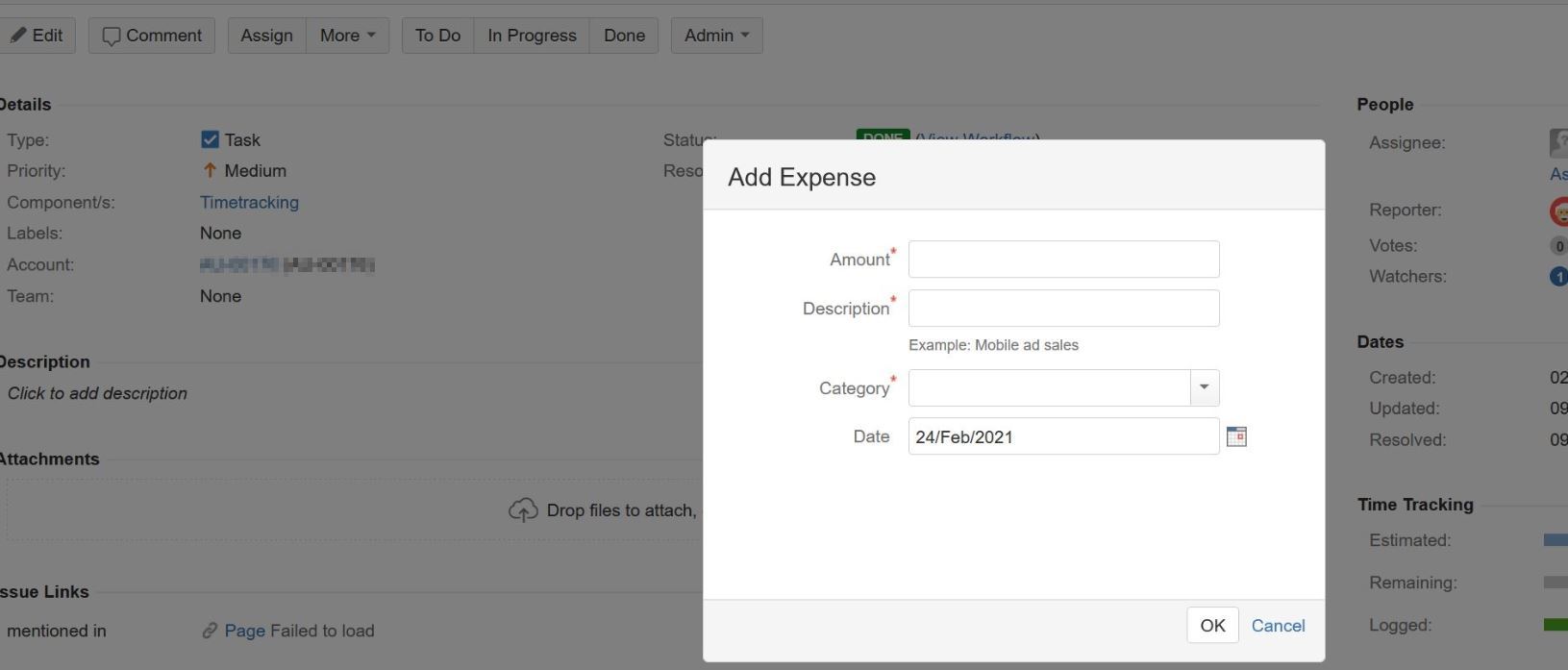Confirm expense with OK button

coord(1212,626)
